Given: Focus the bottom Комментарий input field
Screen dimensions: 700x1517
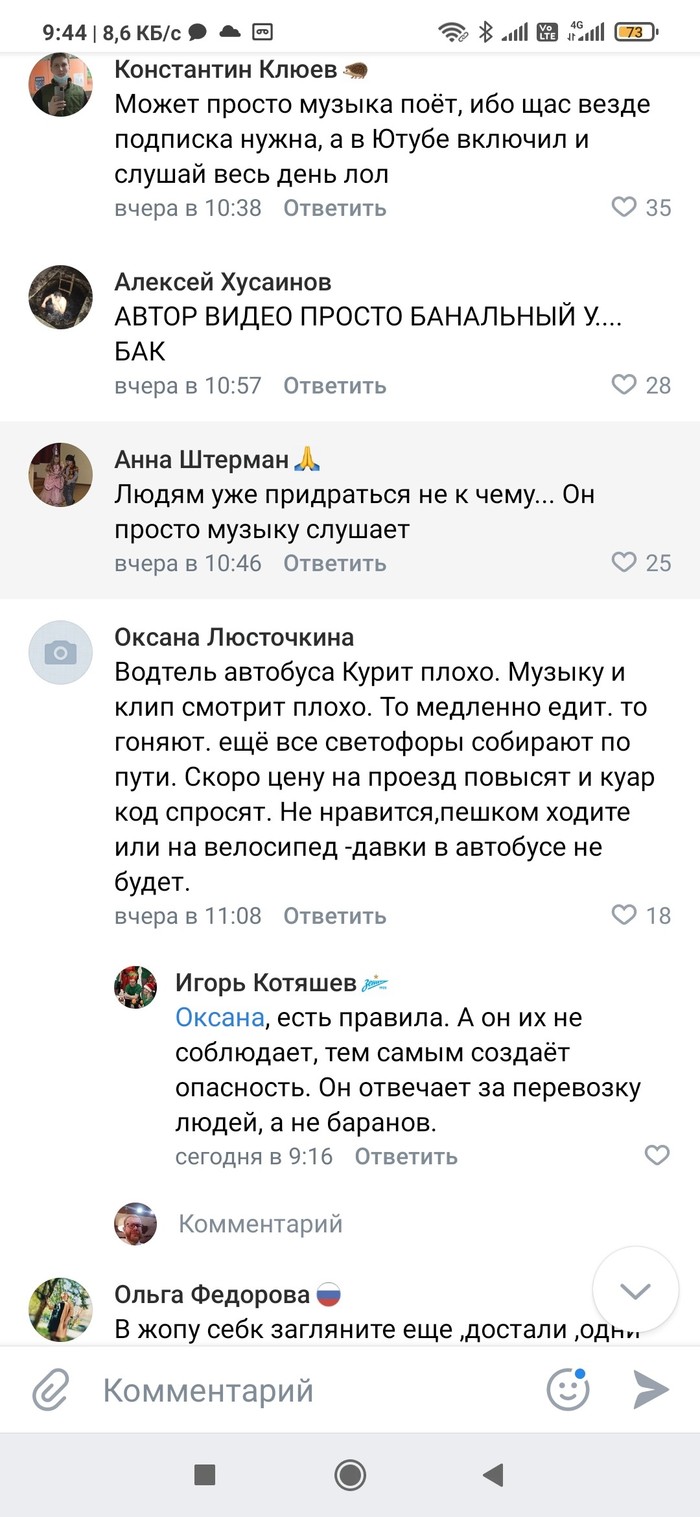Looking at the screenshot, I should [300, 1390].
